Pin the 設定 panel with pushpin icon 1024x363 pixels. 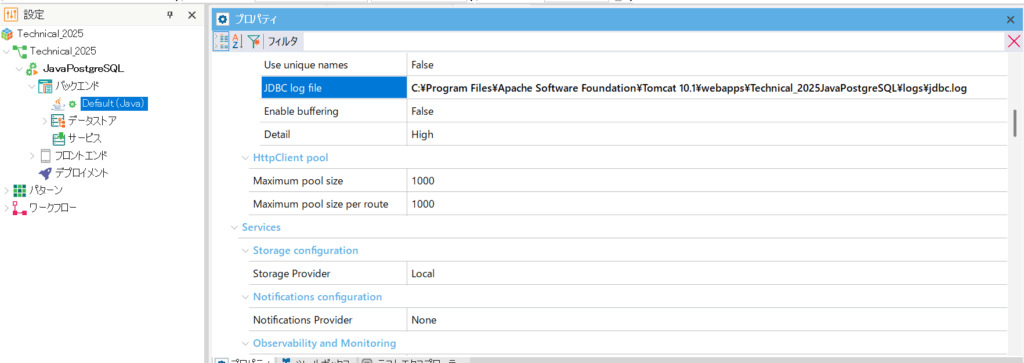click(170, 15)
